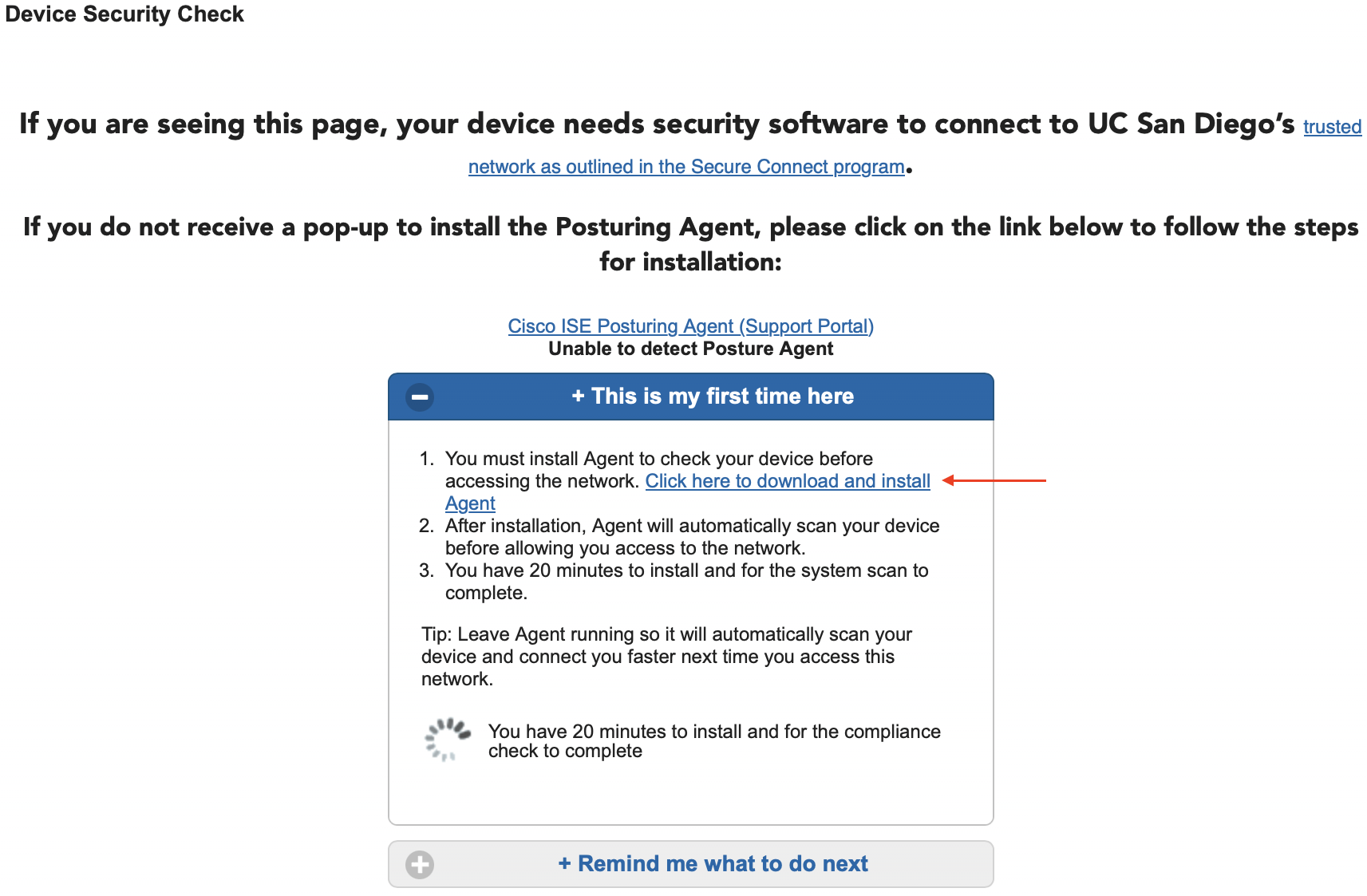Click the Device Security Check page title
Viewport: 1367px width, 896px height.
pyautogui.click(x=125, y=14)
